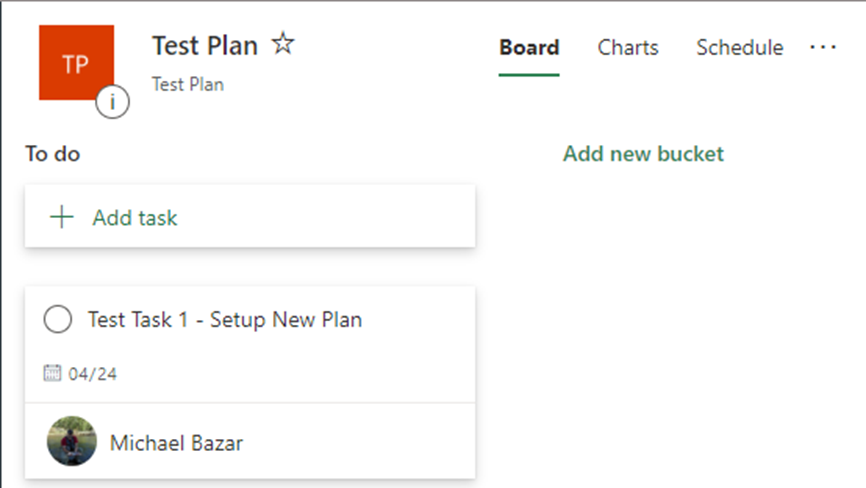Screen dimensions: 866x488
Task: Open Test Task 1 - Setup New Plan
Action: (x=225, y=320)
